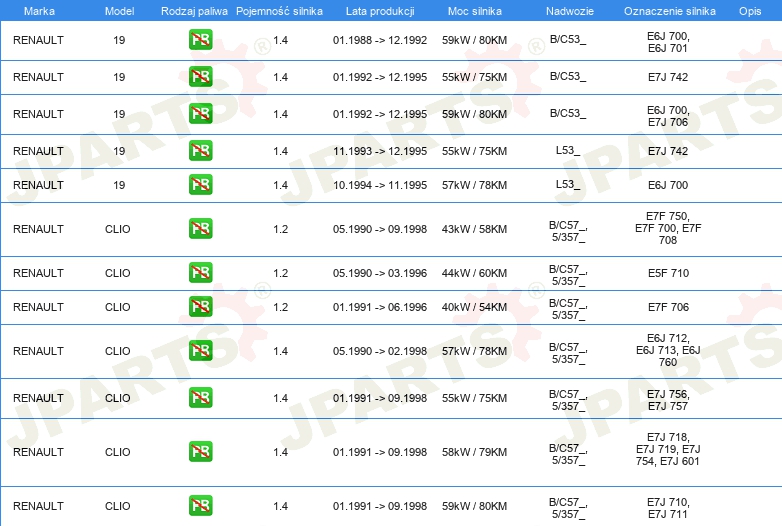This screenshot has height=526, width=782.
Task: Select production years 01.1988 -> 12.1992
Action: [380, 40]
